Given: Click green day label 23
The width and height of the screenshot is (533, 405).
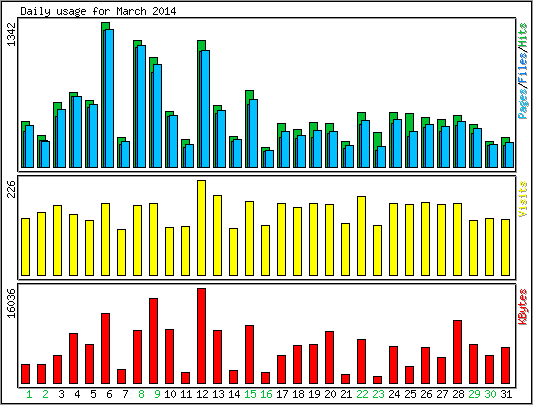Looking at the screenshot, I should pos(378,394).
